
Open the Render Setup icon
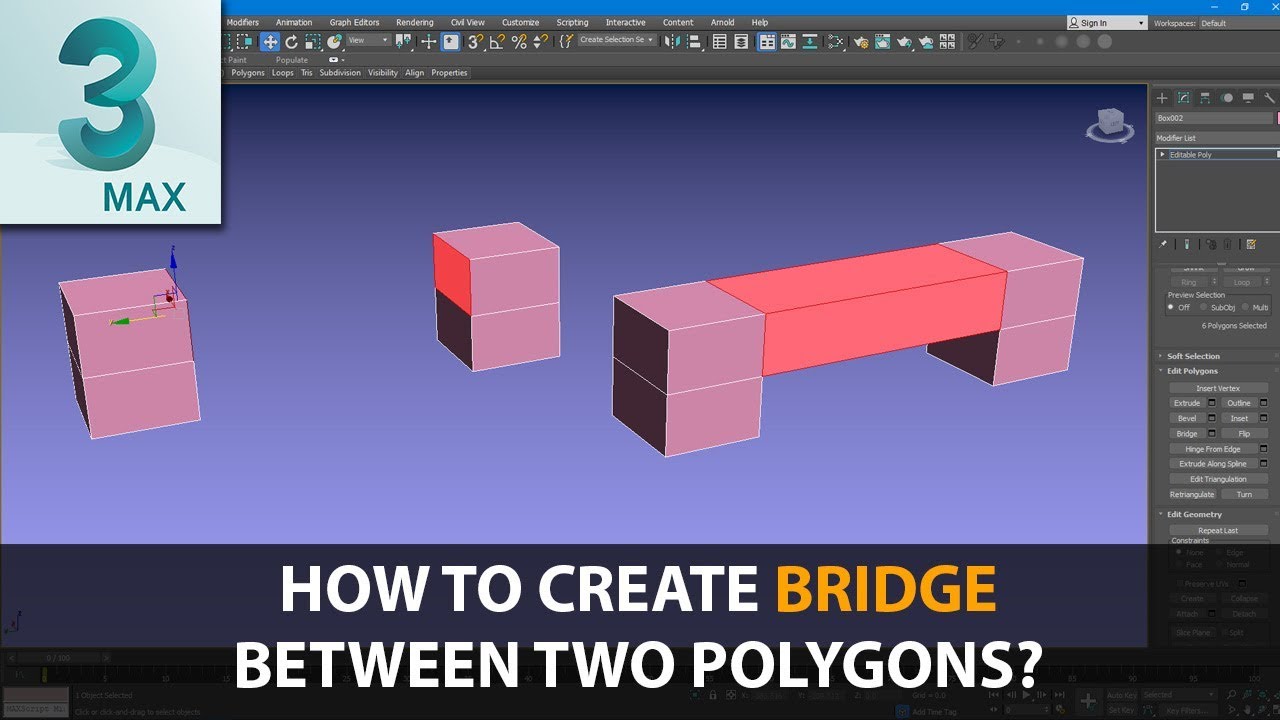click(x=860, y=41)
